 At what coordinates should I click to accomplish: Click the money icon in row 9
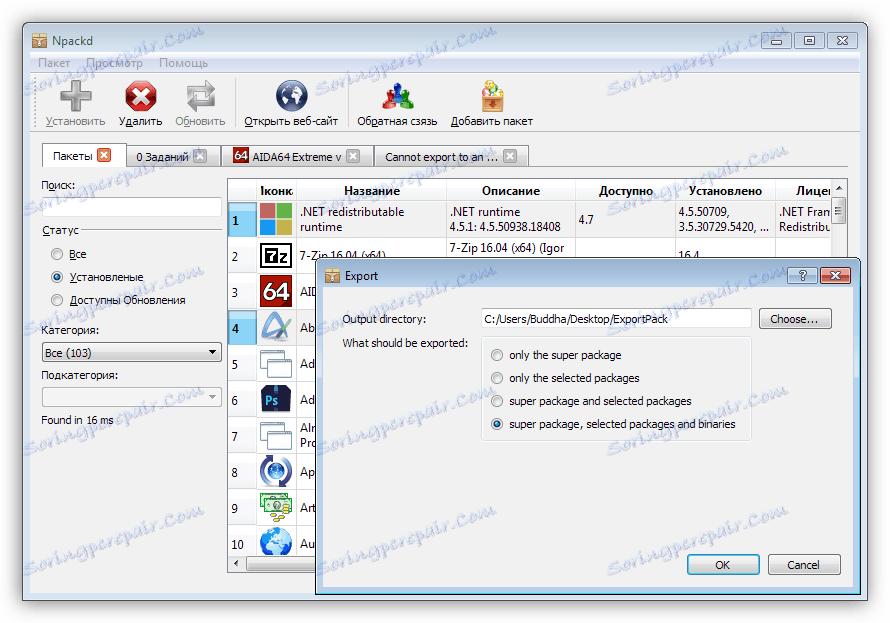276,507
